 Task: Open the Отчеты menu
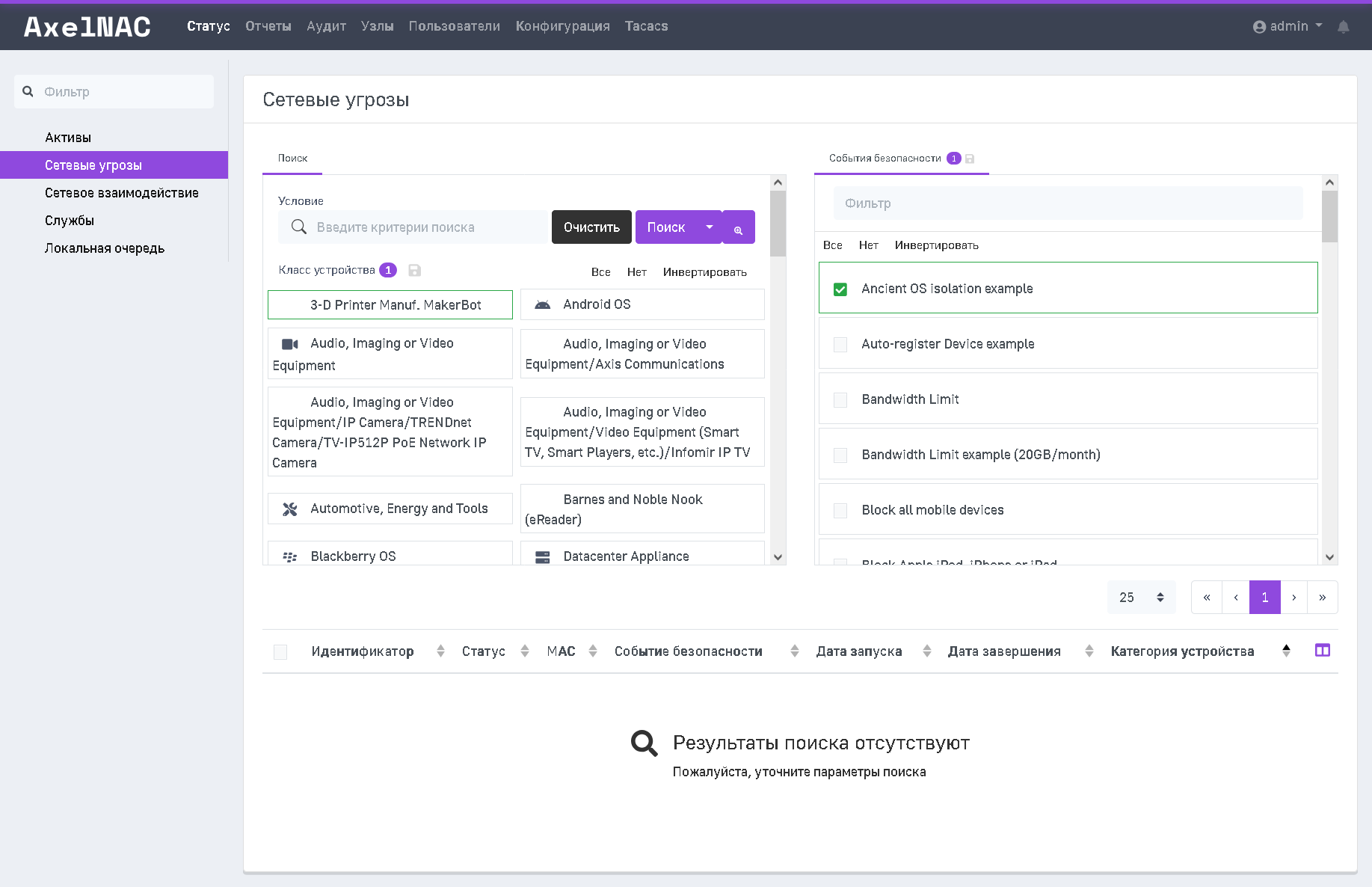pos(268,26)
